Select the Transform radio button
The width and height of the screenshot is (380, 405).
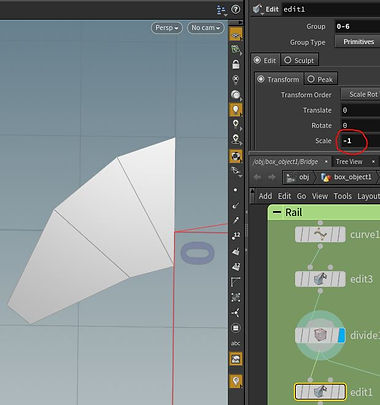(278, 79)
